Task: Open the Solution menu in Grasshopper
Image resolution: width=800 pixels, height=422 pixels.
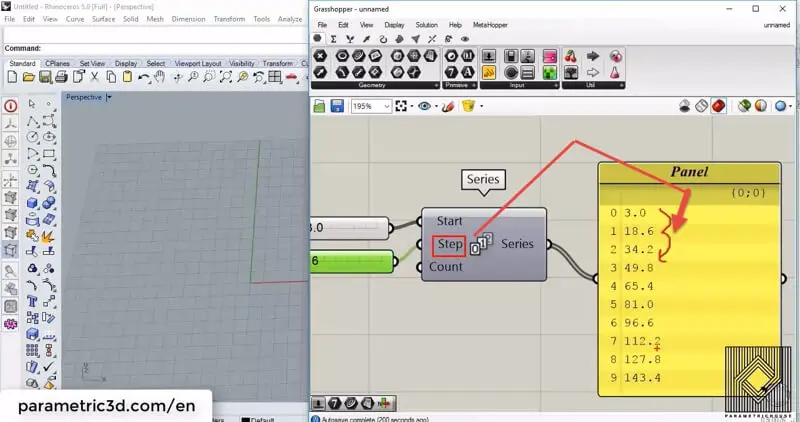Action: coord(426,24)
